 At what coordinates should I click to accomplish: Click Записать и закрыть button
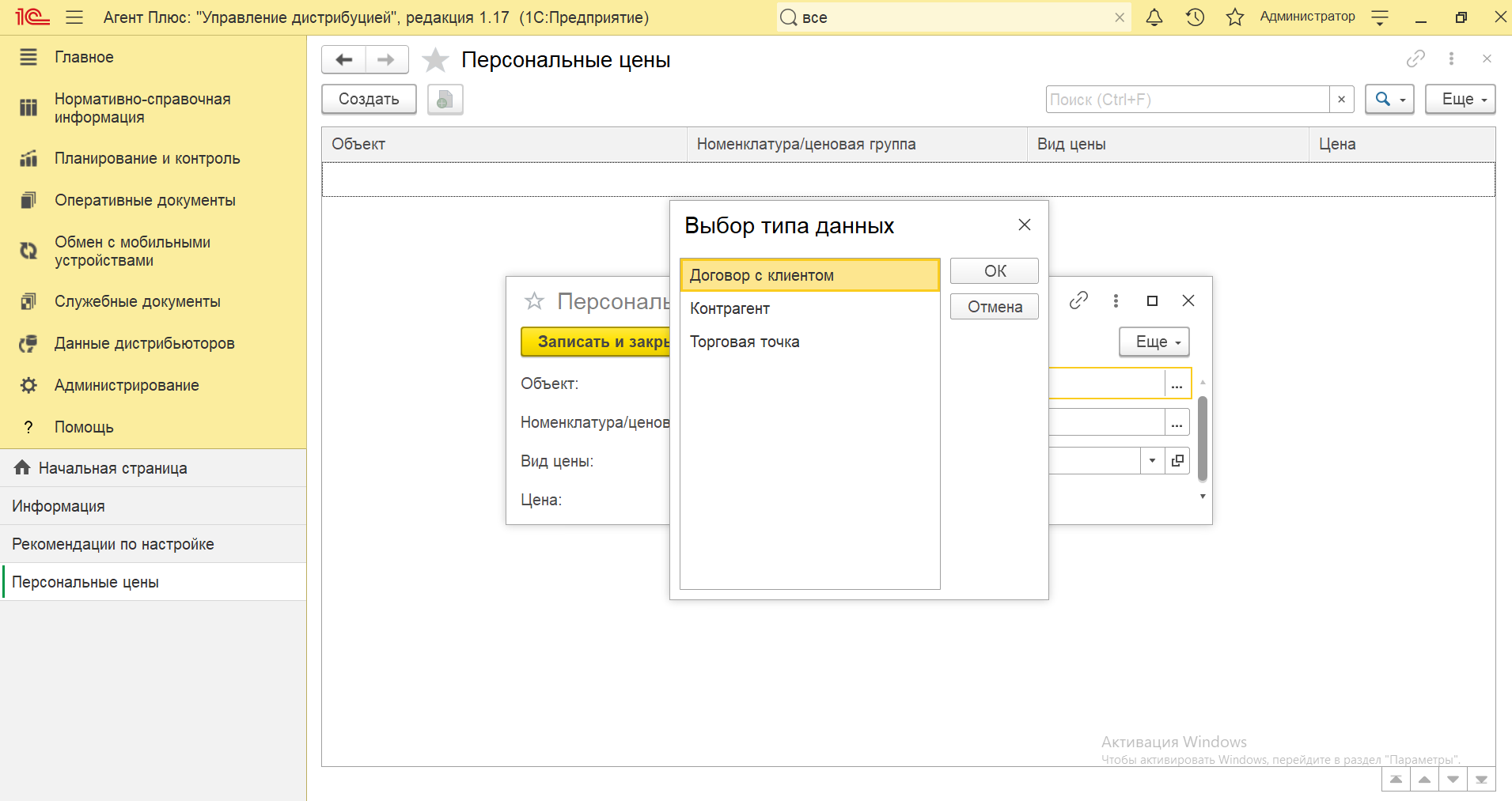(x=595, y=342)
